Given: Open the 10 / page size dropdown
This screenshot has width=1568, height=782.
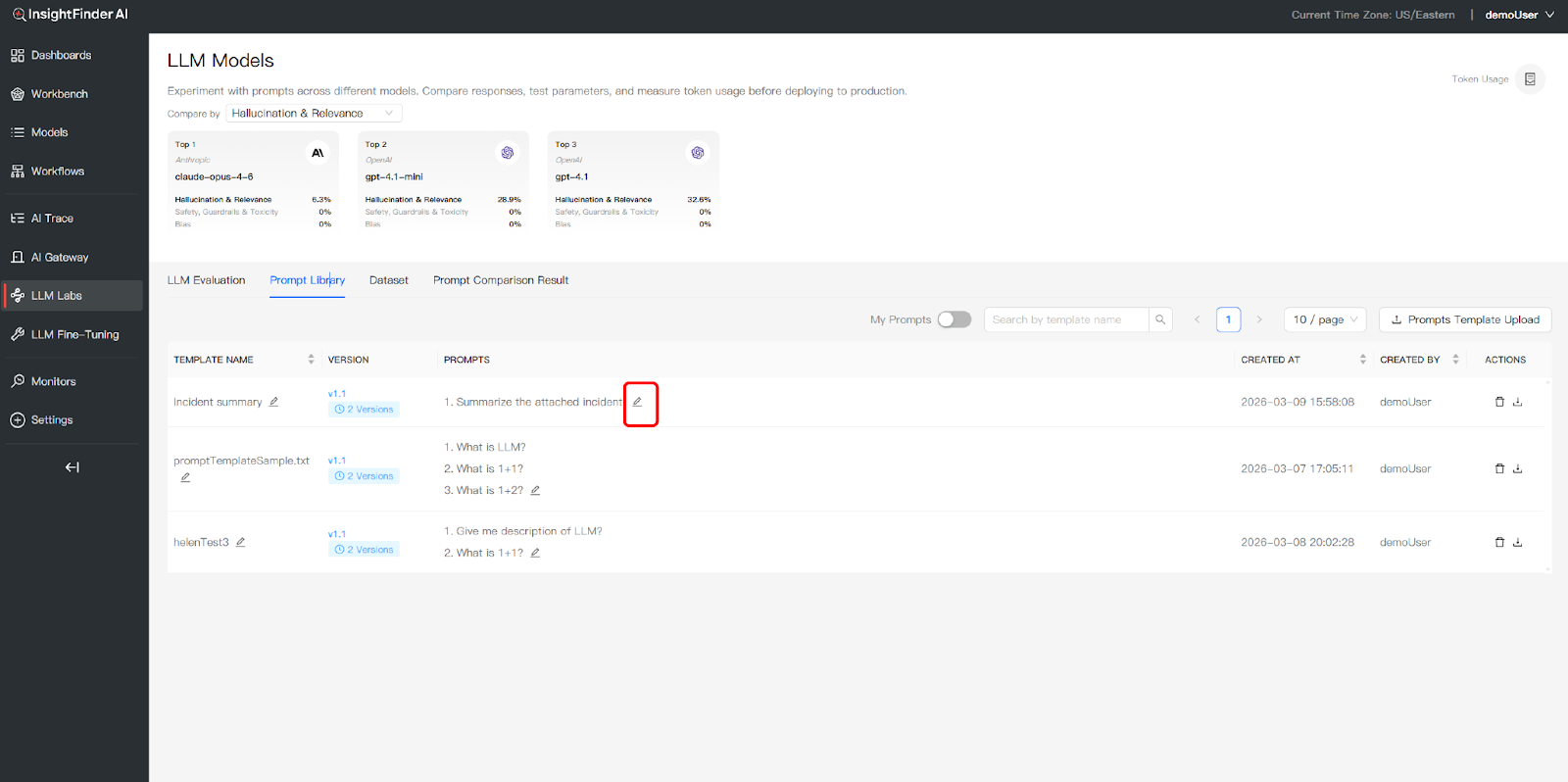Looking at the screenshot, I should (1324, 319).
